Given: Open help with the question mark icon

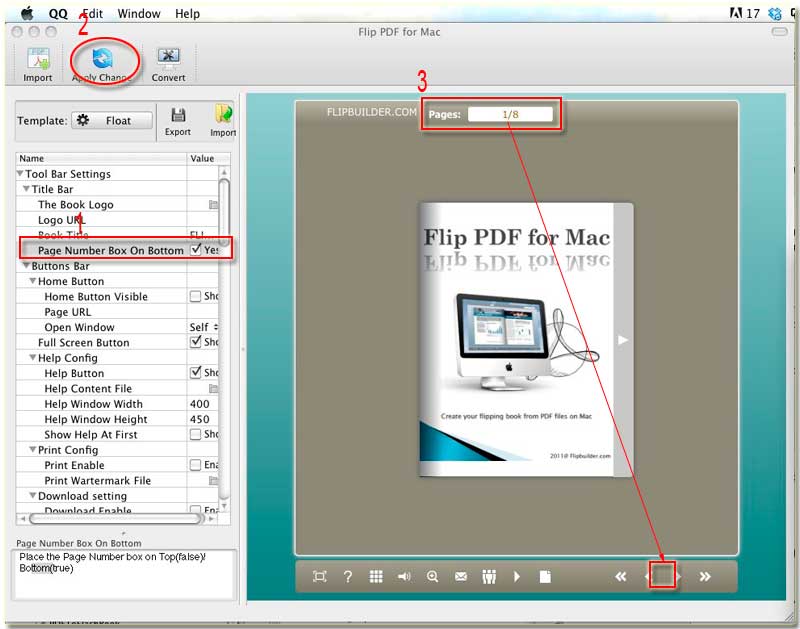Looking at the screenshot, I should pos(348,576).
